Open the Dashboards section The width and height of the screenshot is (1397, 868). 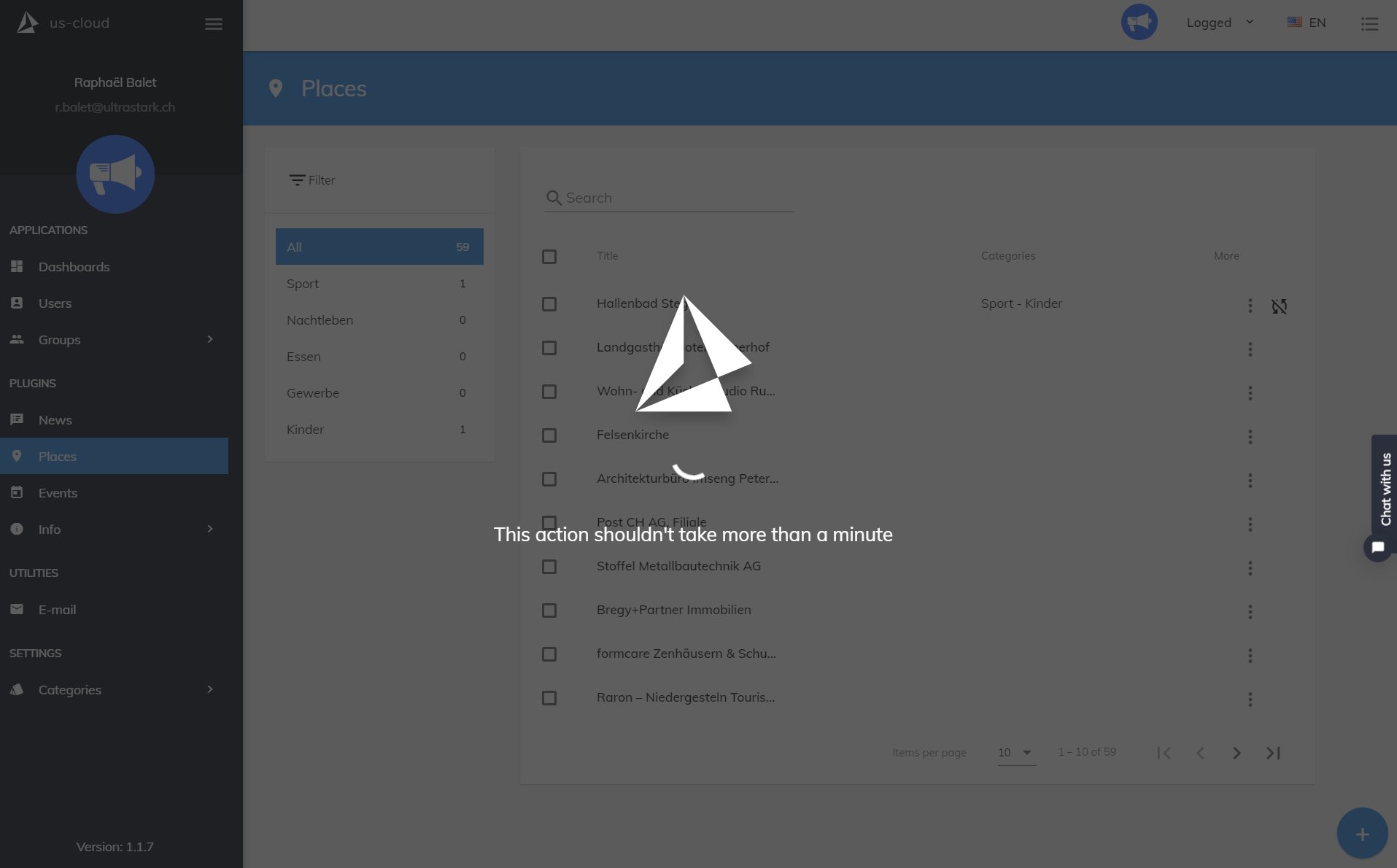[x=74, y=266]
